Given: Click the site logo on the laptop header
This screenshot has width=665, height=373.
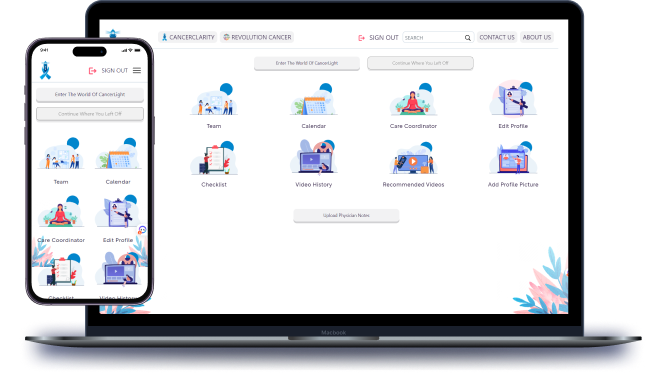Looking at the screenshot, I should [113, 34].
